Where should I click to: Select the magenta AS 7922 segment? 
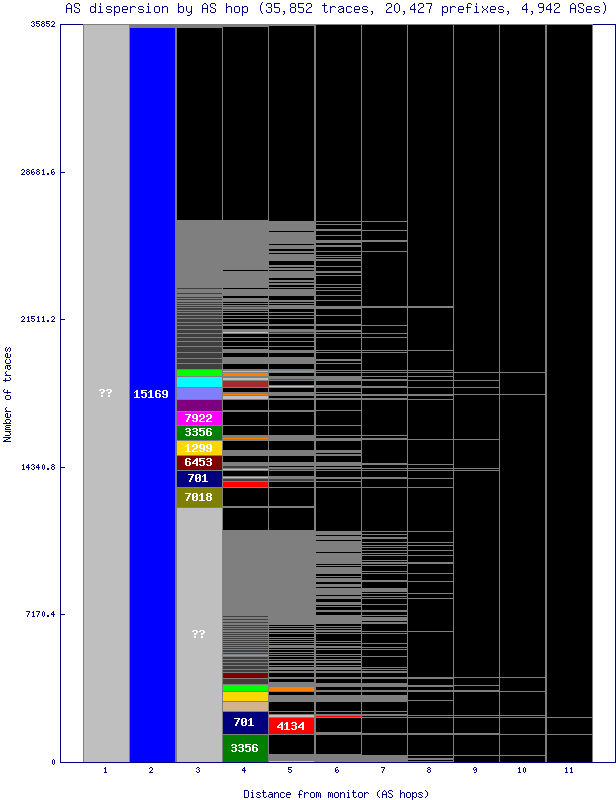pyautogui.click(x=198, y=418)
